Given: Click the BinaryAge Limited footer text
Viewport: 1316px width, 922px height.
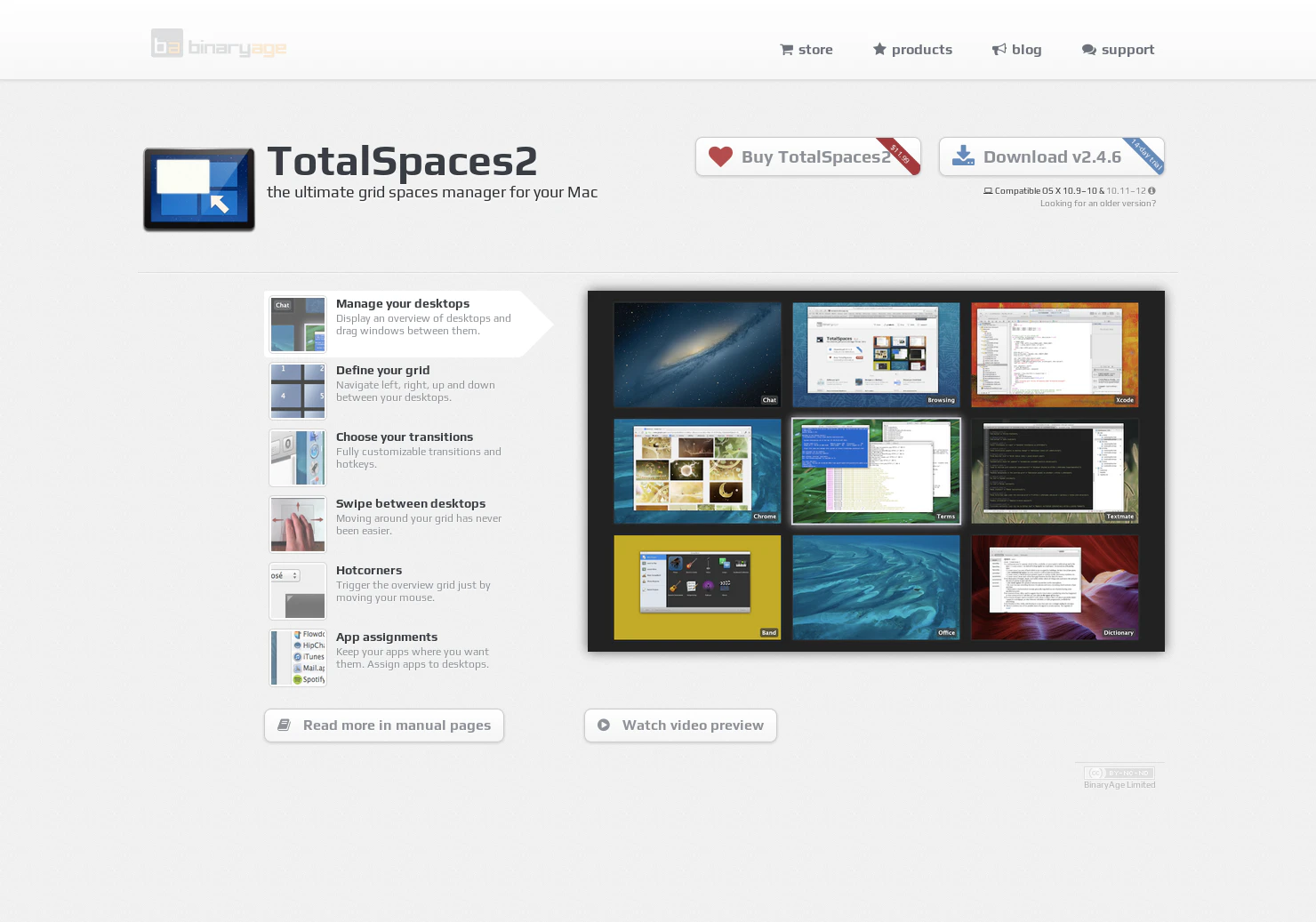Looking at the screenshot, I should [1119, 785].
